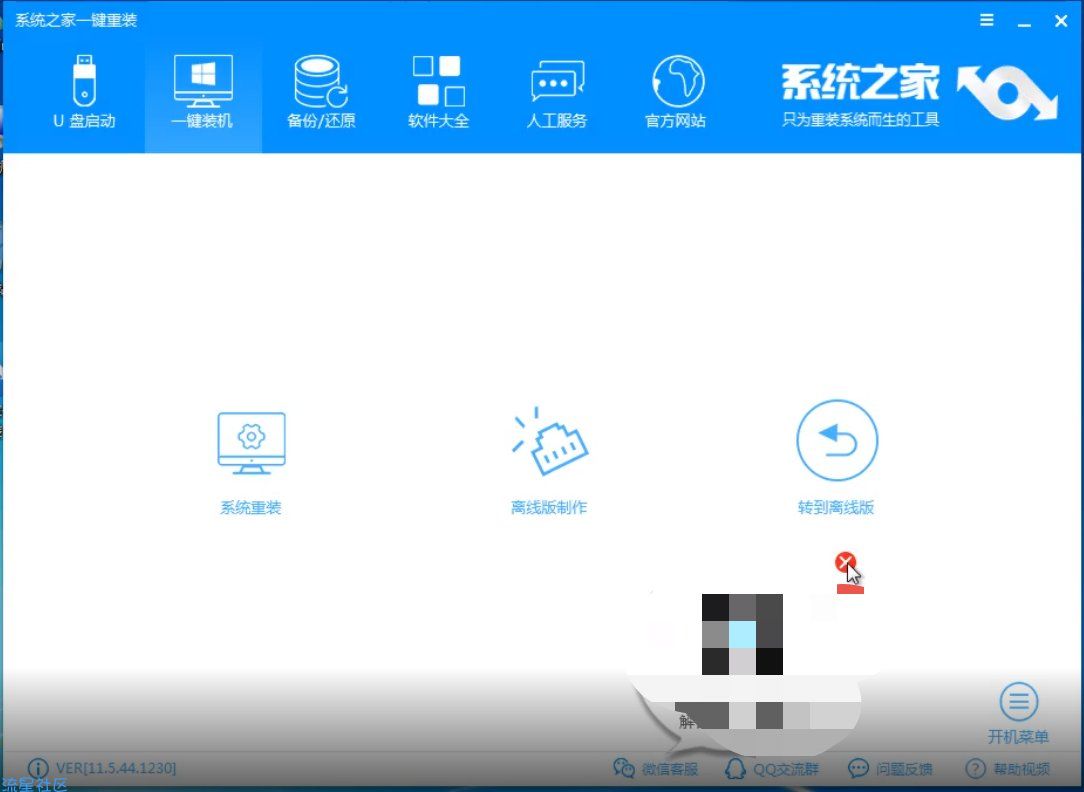Open the 备份/还原 tab
The height and width of the screenshot is (792, 1084).
(321, 93)
